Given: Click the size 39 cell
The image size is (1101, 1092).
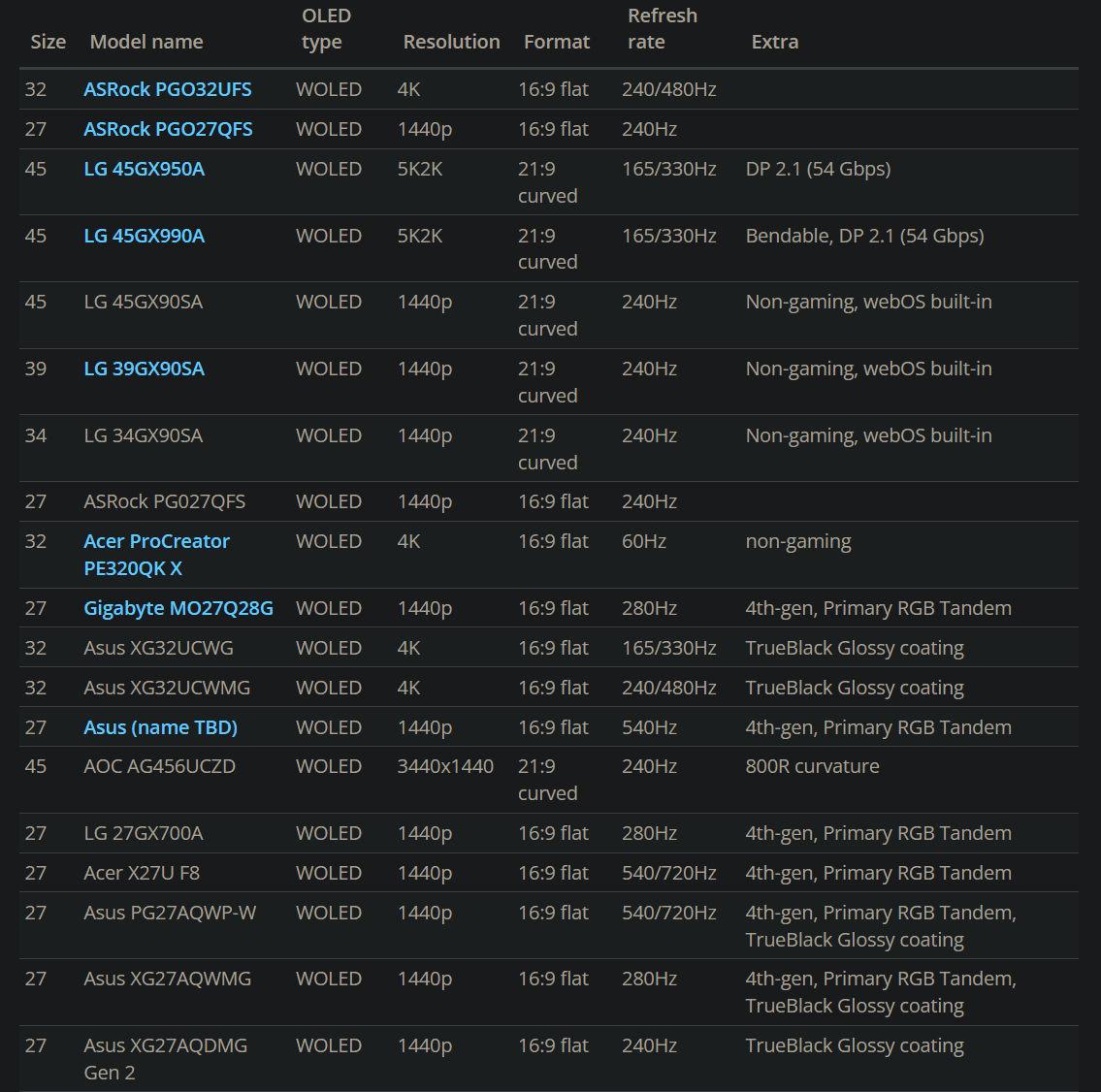Looking at the screenshot, I should pyautogui.click(x=36, y=369).
